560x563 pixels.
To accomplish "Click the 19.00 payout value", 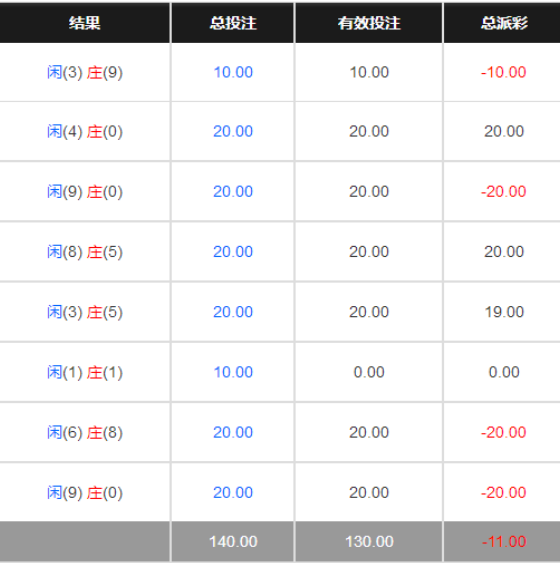I will click(504, 312).
